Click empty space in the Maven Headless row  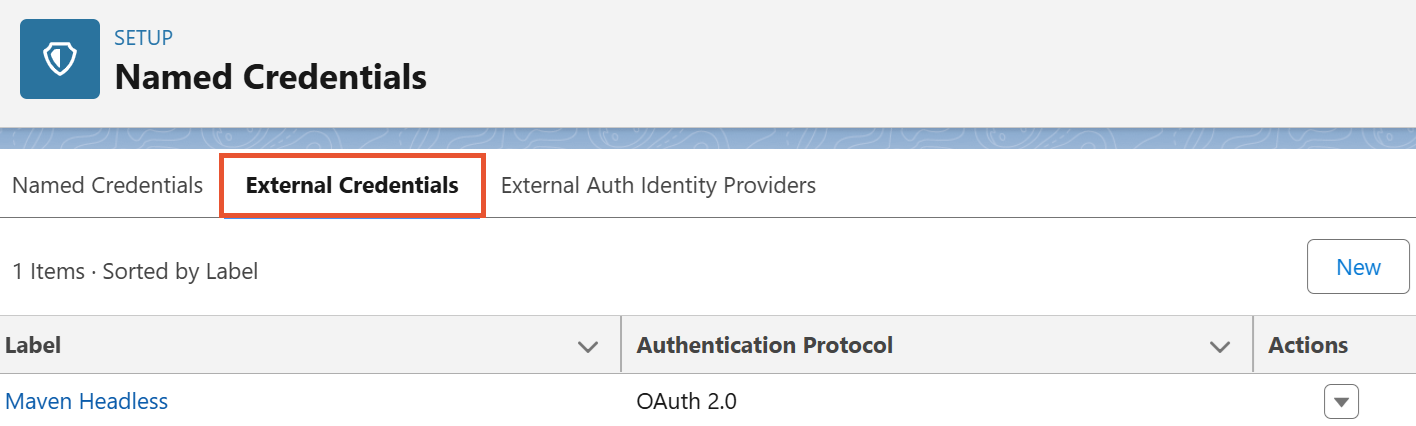400,402
